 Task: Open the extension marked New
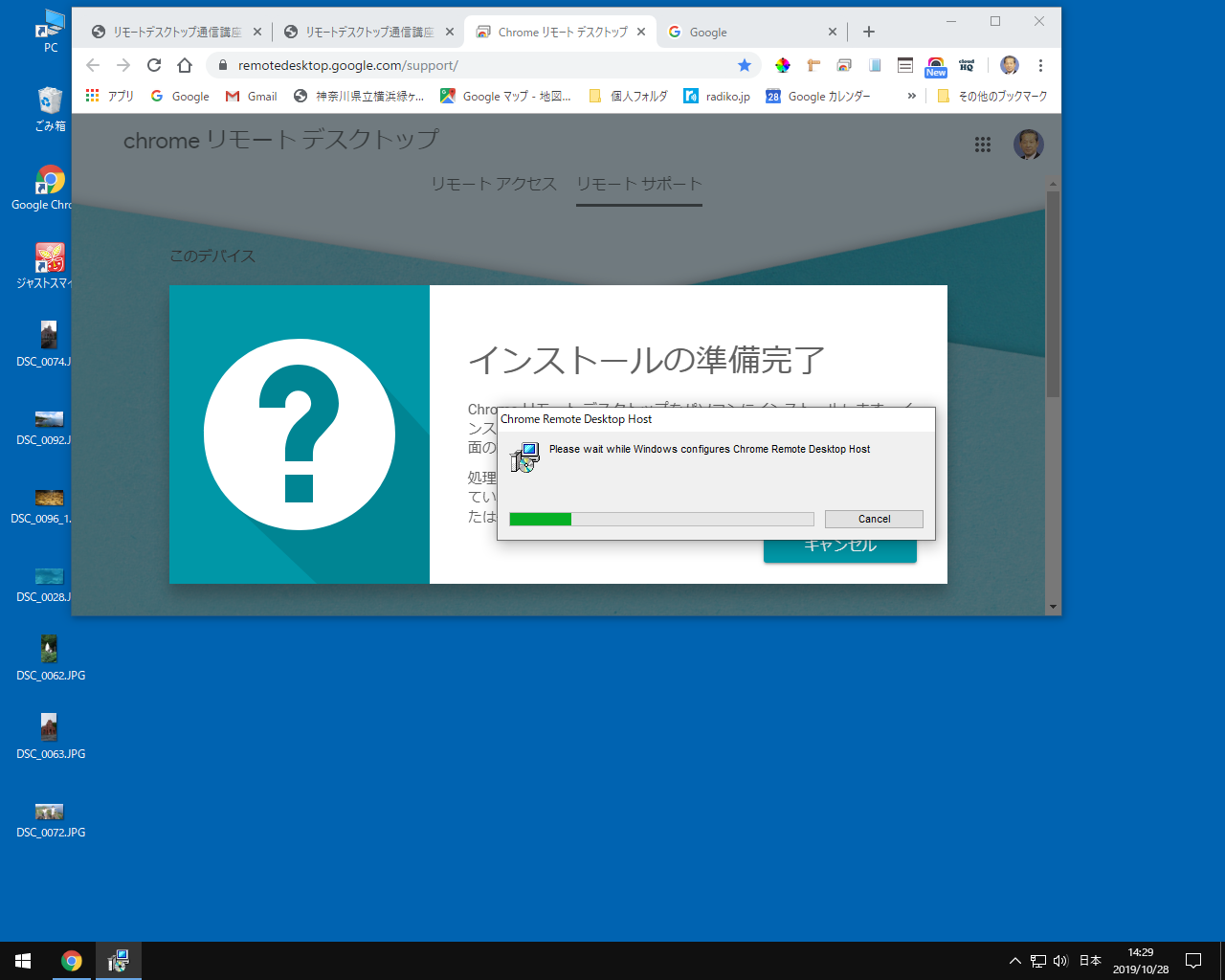pos(936,66)
